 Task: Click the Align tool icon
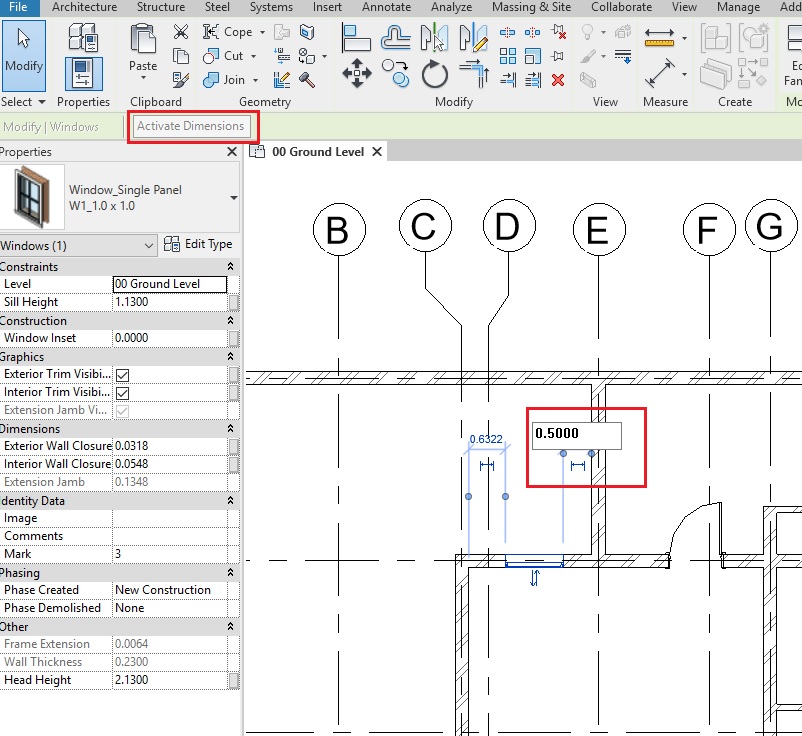coord(357,37)
